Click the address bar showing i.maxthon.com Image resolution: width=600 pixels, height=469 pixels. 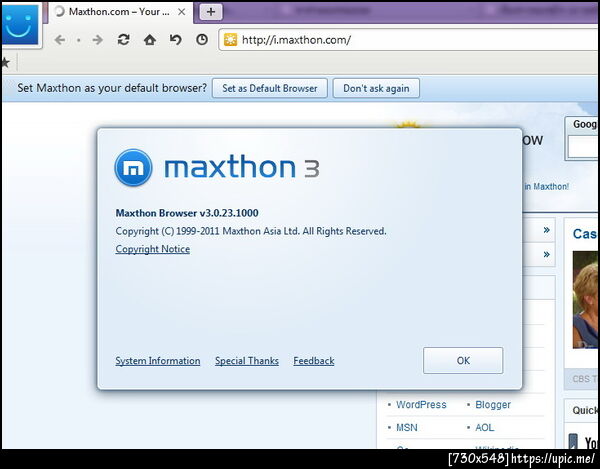point(408,40)
